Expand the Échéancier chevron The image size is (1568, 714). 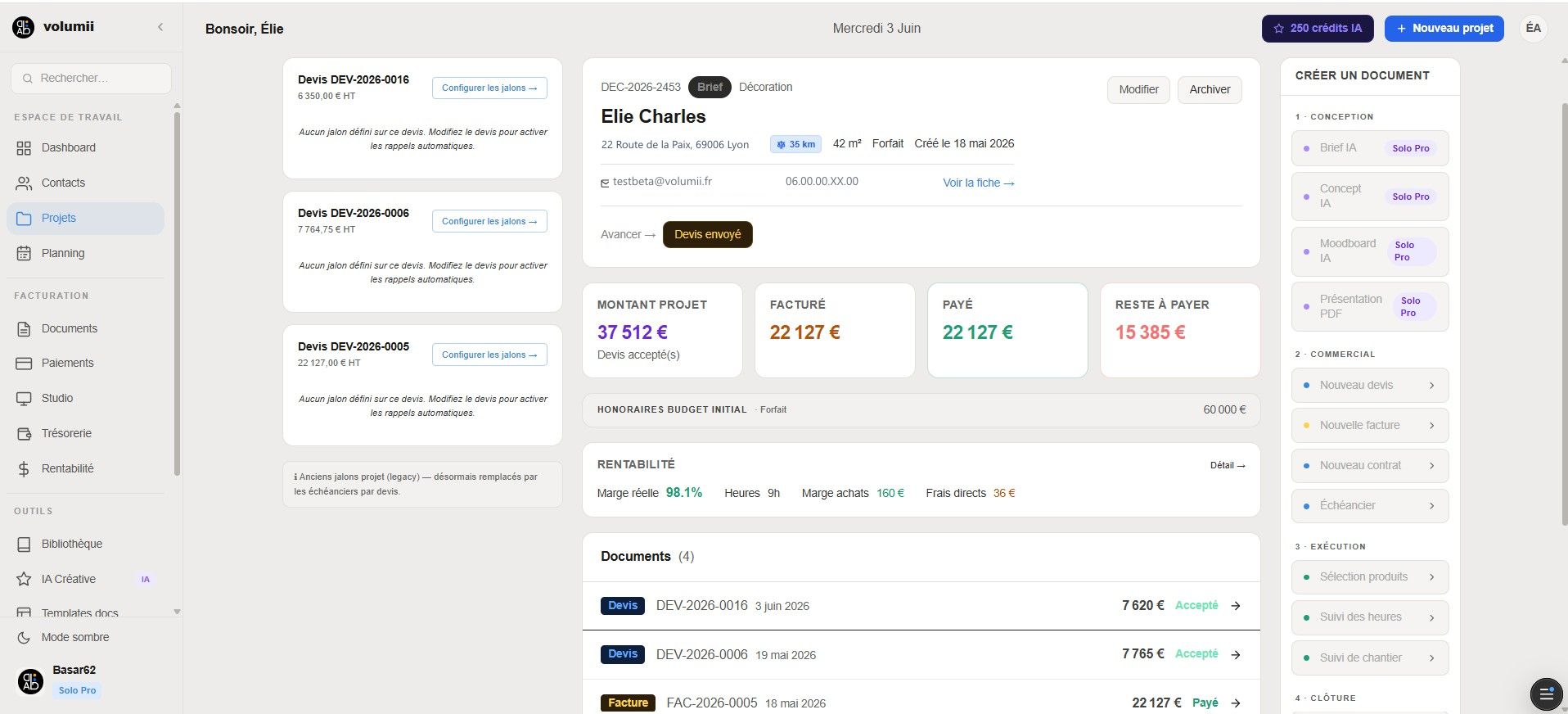(1431, 505)
